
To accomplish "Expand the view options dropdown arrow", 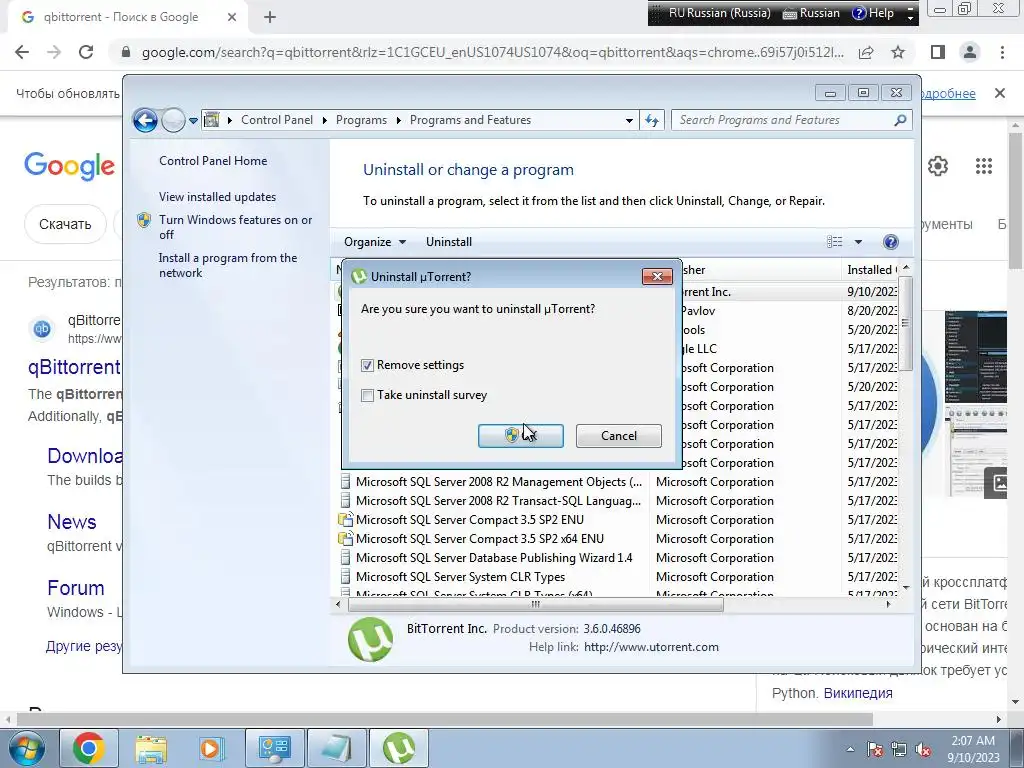I will [x=858, y=242].
